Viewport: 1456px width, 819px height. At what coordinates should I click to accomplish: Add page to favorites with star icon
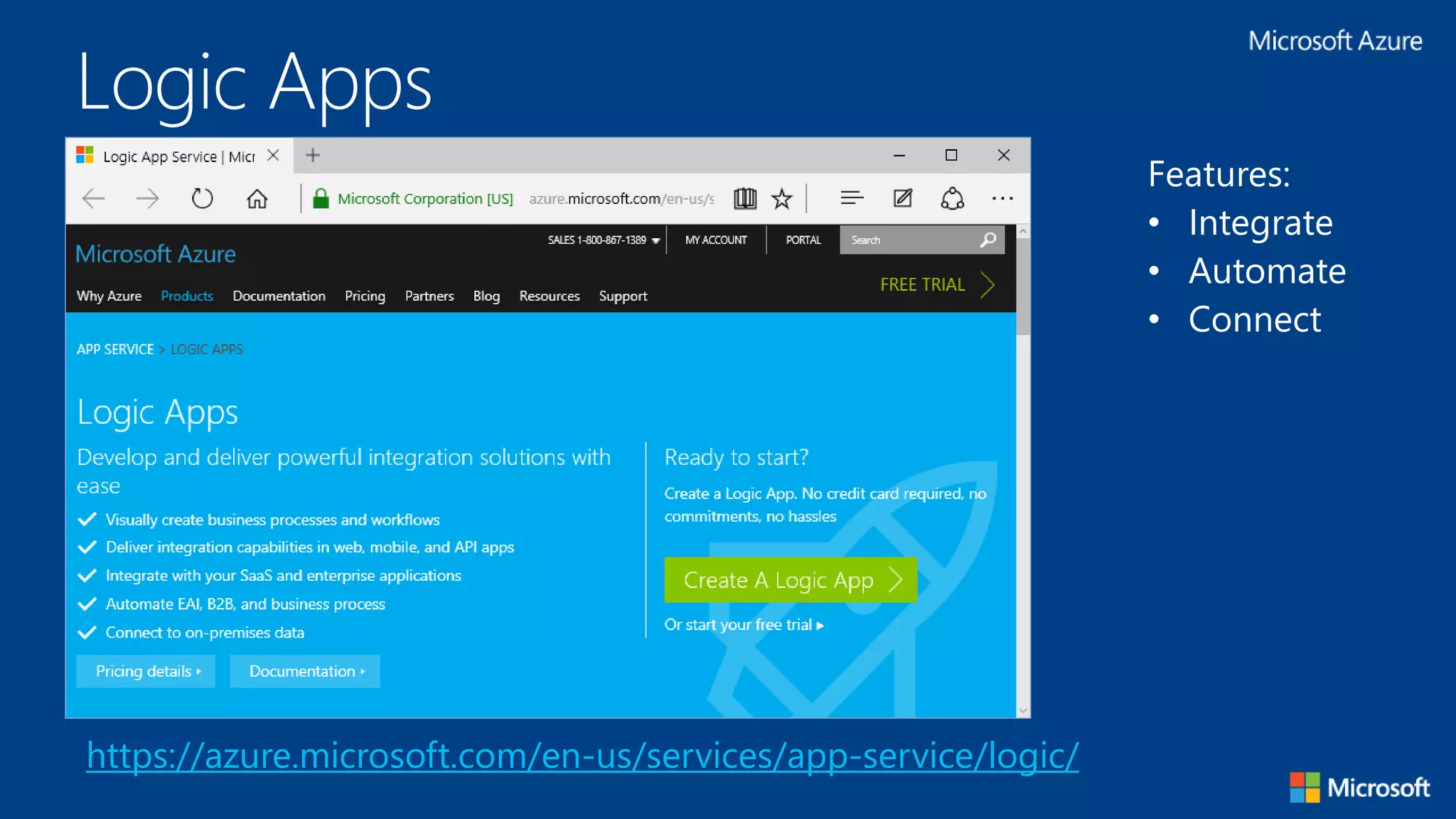[782, 198]
